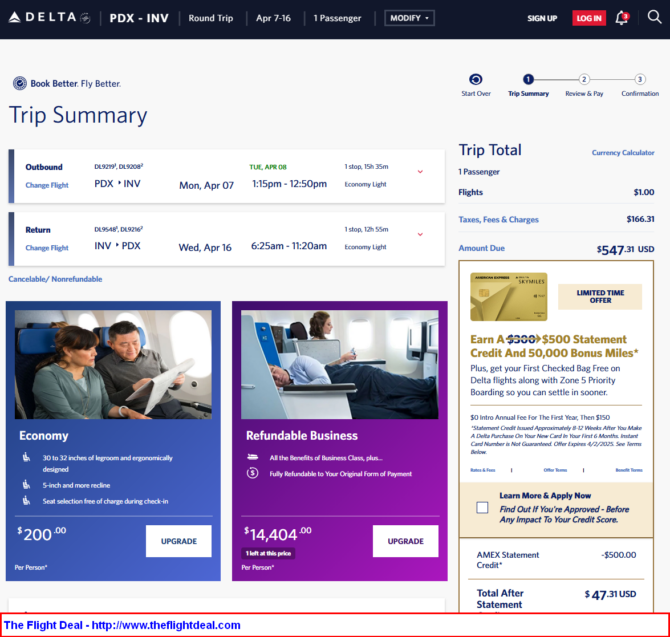Image resolution: width=670 pixels, height=637 pixels.
Task: Open the search magnifier icon
Action: 654,17
